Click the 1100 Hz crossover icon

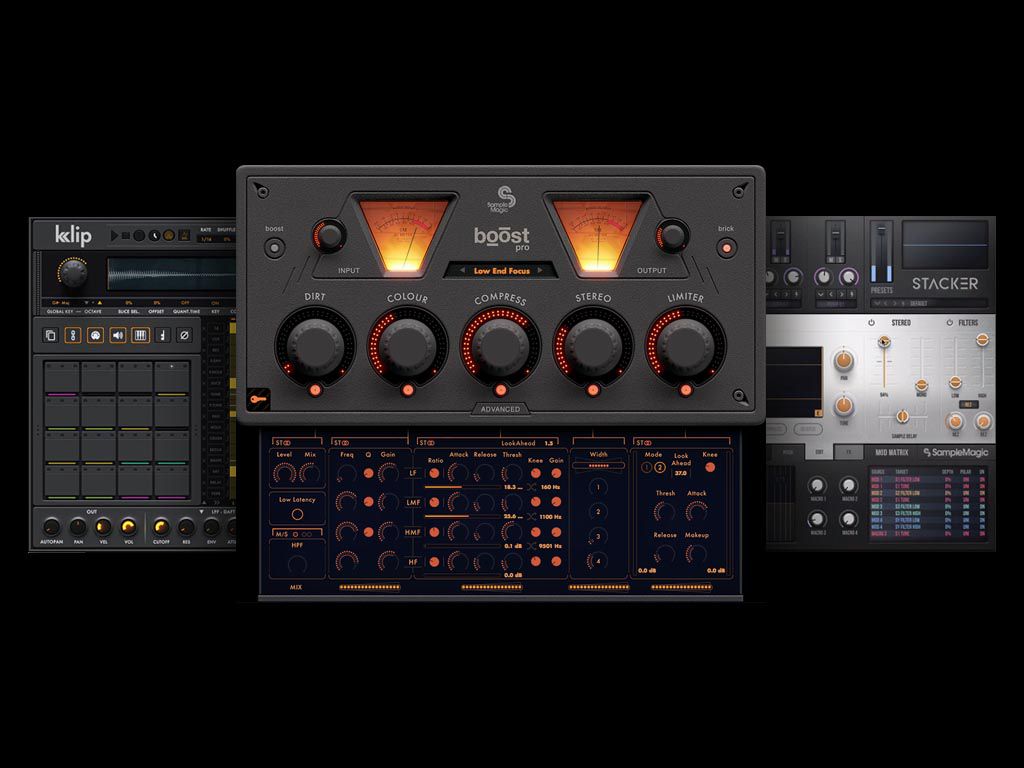532,517
